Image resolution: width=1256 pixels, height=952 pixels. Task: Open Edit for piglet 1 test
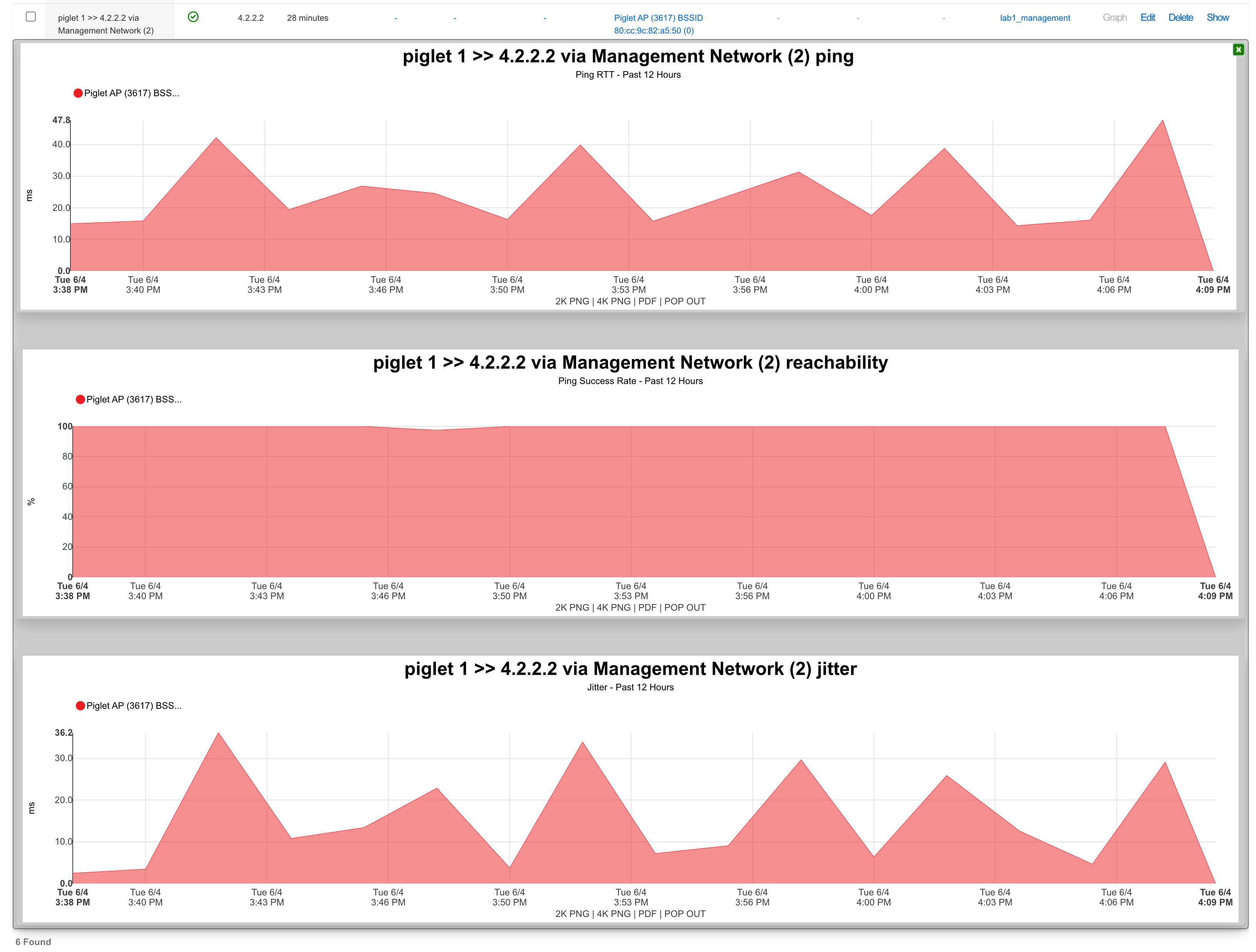tap(1147, 18)
